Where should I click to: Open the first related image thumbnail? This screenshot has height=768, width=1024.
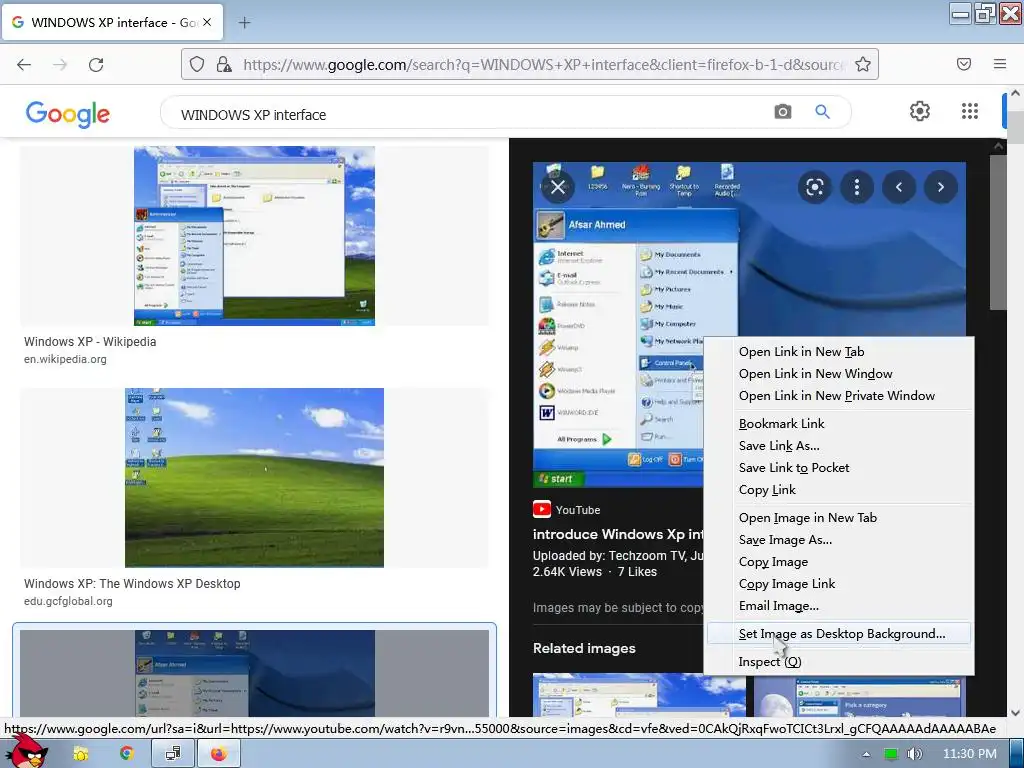coord(639,695)
